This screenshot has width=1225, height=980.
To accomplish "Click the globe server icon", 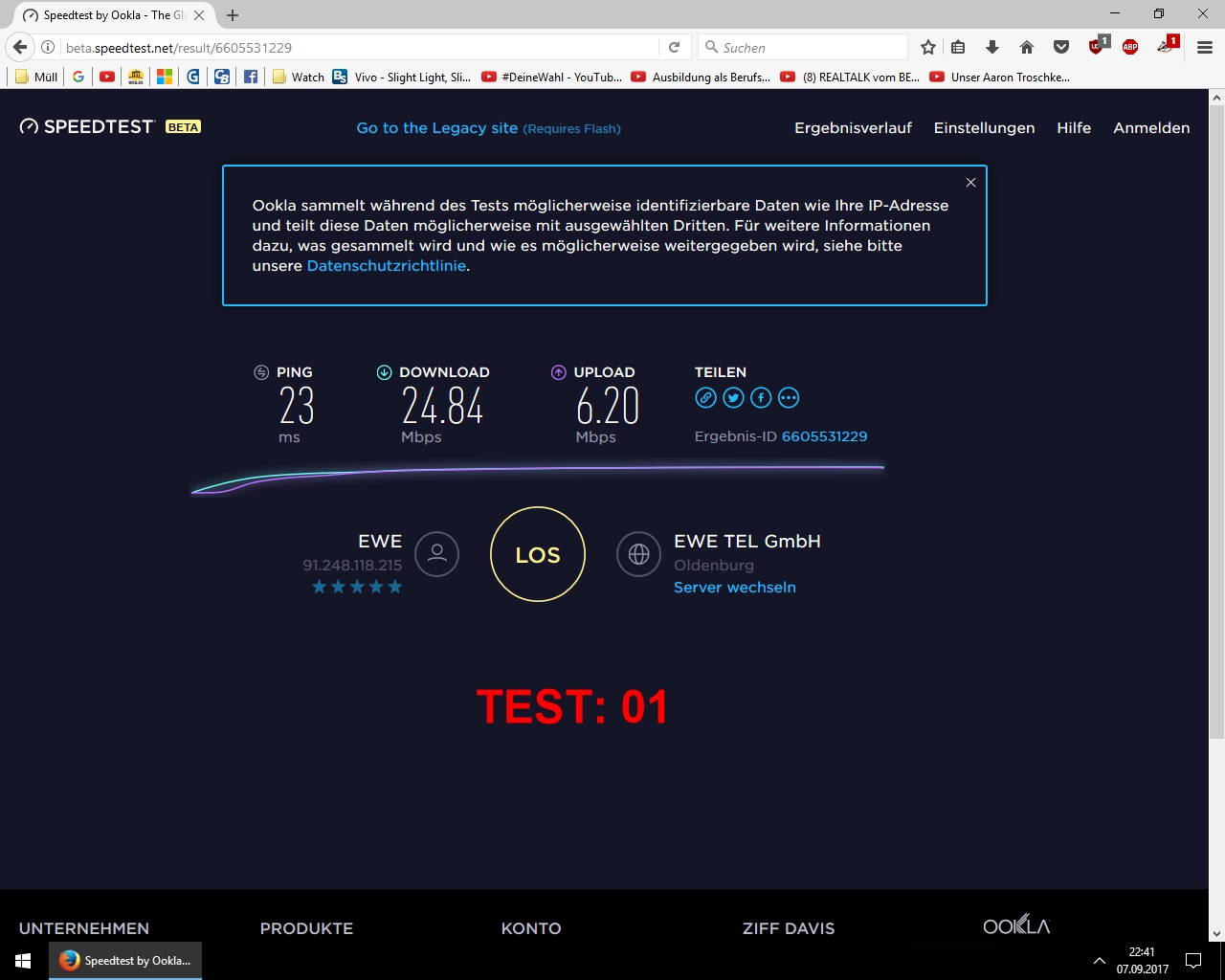I will (x=639, y=554).
